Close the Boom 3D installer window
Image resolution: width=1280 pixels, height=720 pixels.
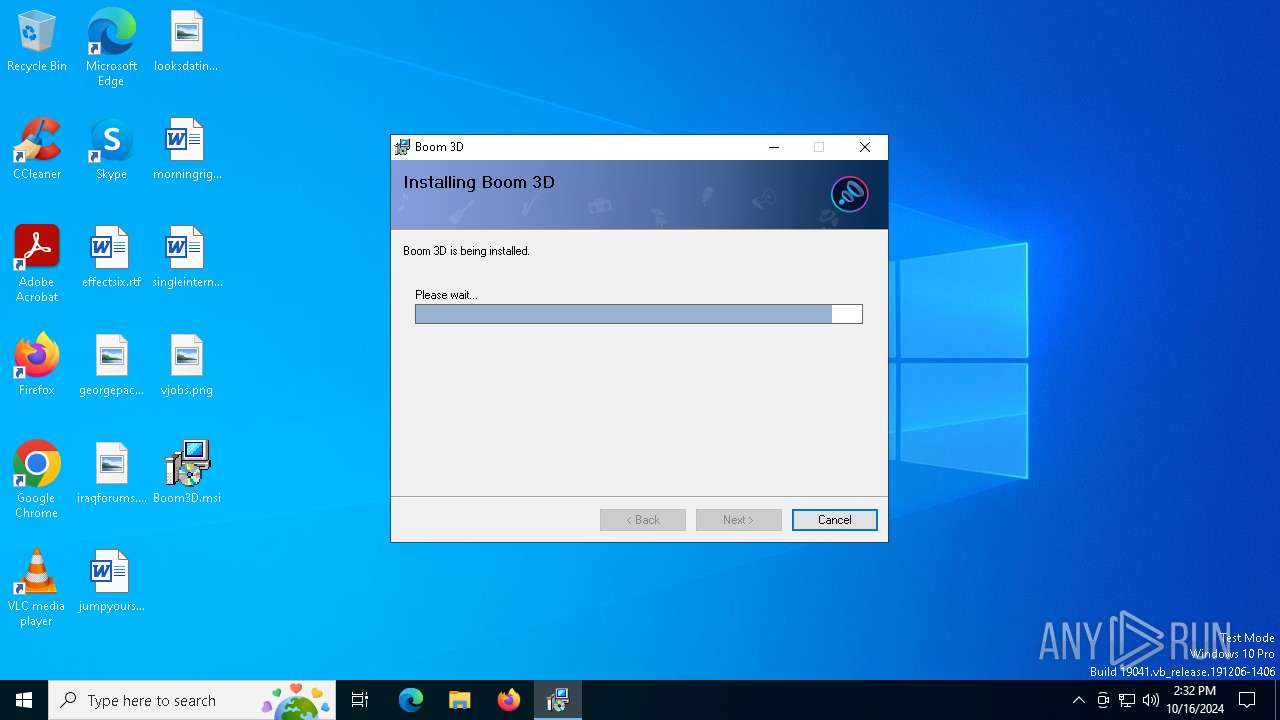point(865,147)
